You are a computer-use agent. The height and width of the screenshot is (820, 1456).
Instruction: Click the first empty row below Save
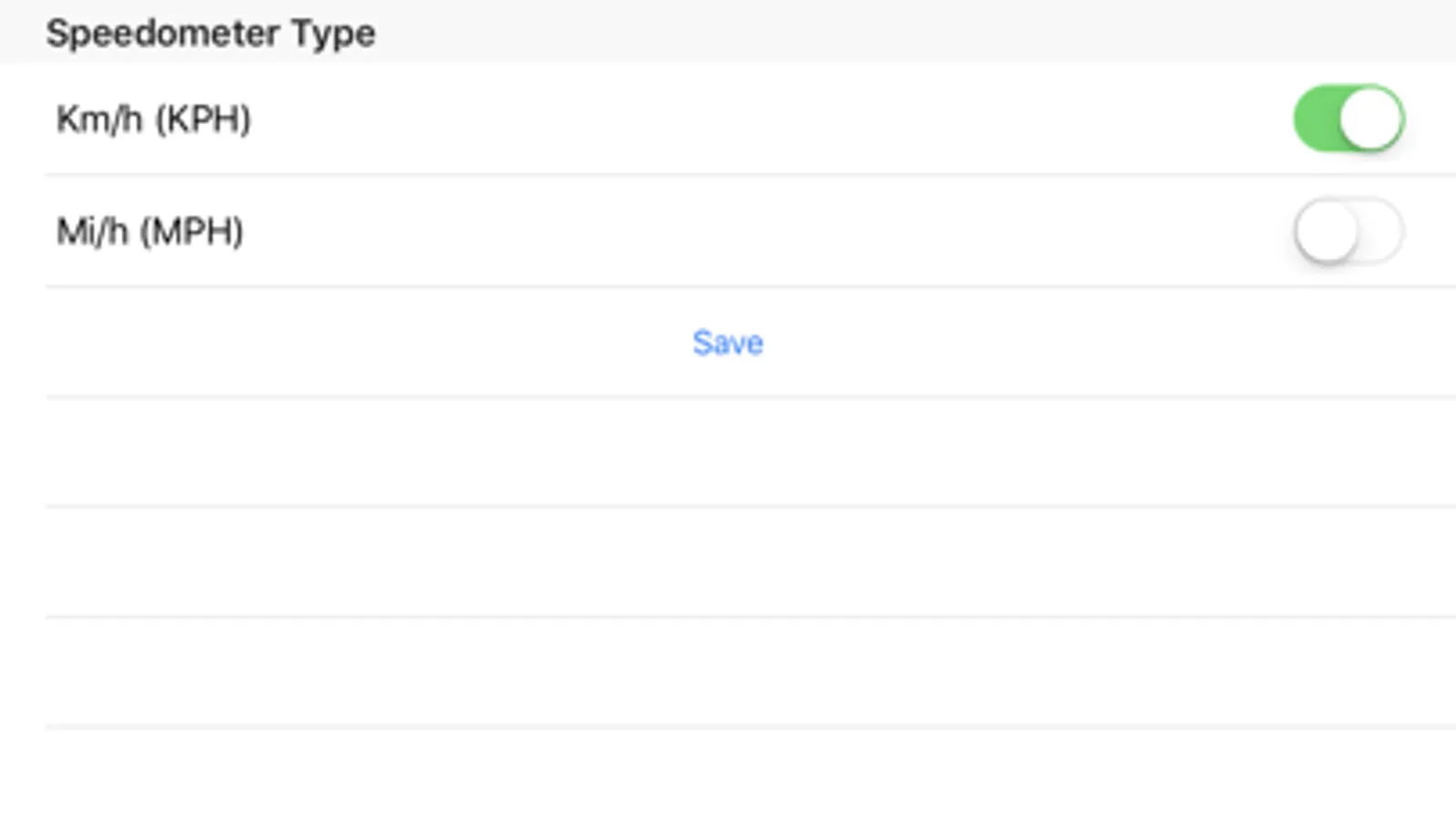click(728, 452)
